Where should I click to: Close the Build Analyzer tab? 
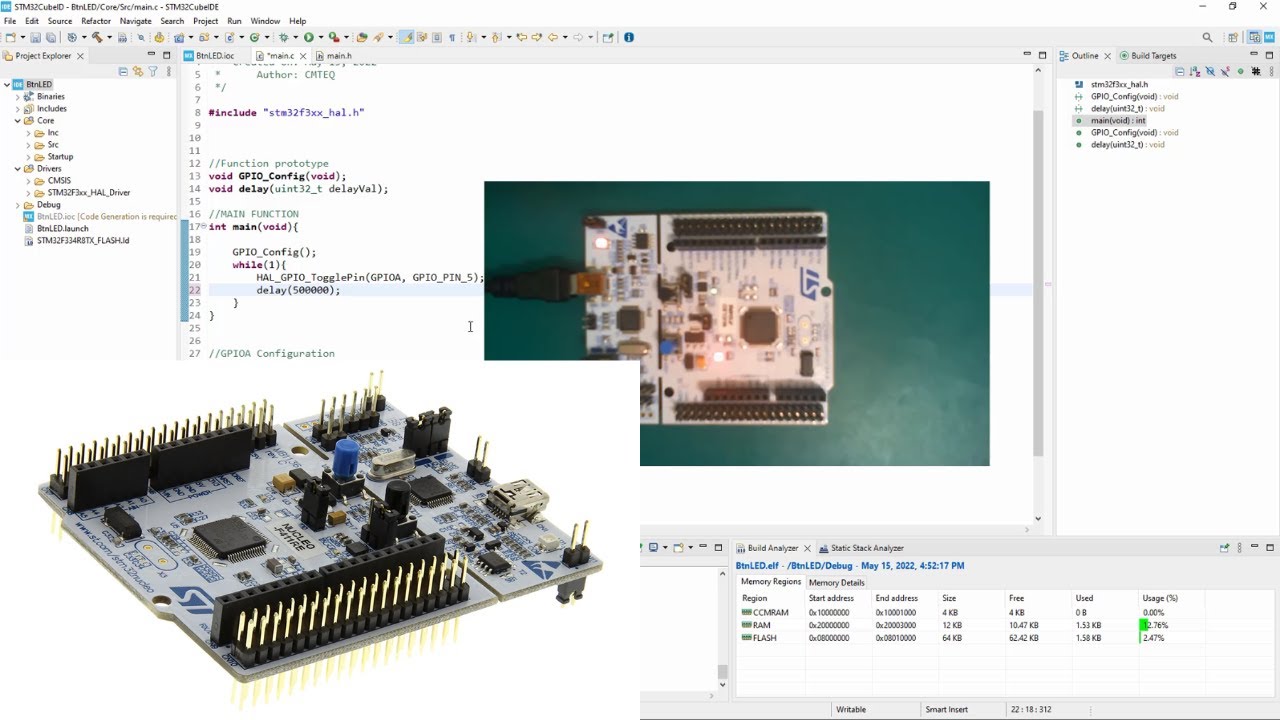point(807,548)
